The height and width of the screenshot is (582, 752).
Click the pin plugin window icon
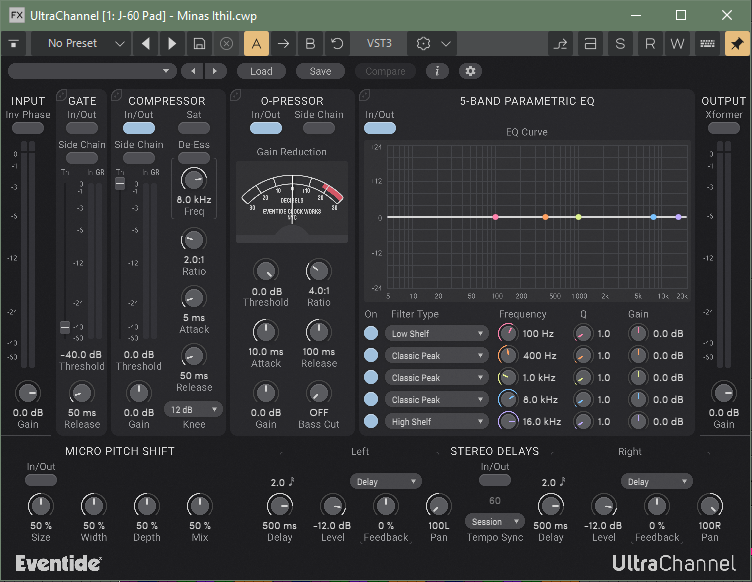(736, 44)
